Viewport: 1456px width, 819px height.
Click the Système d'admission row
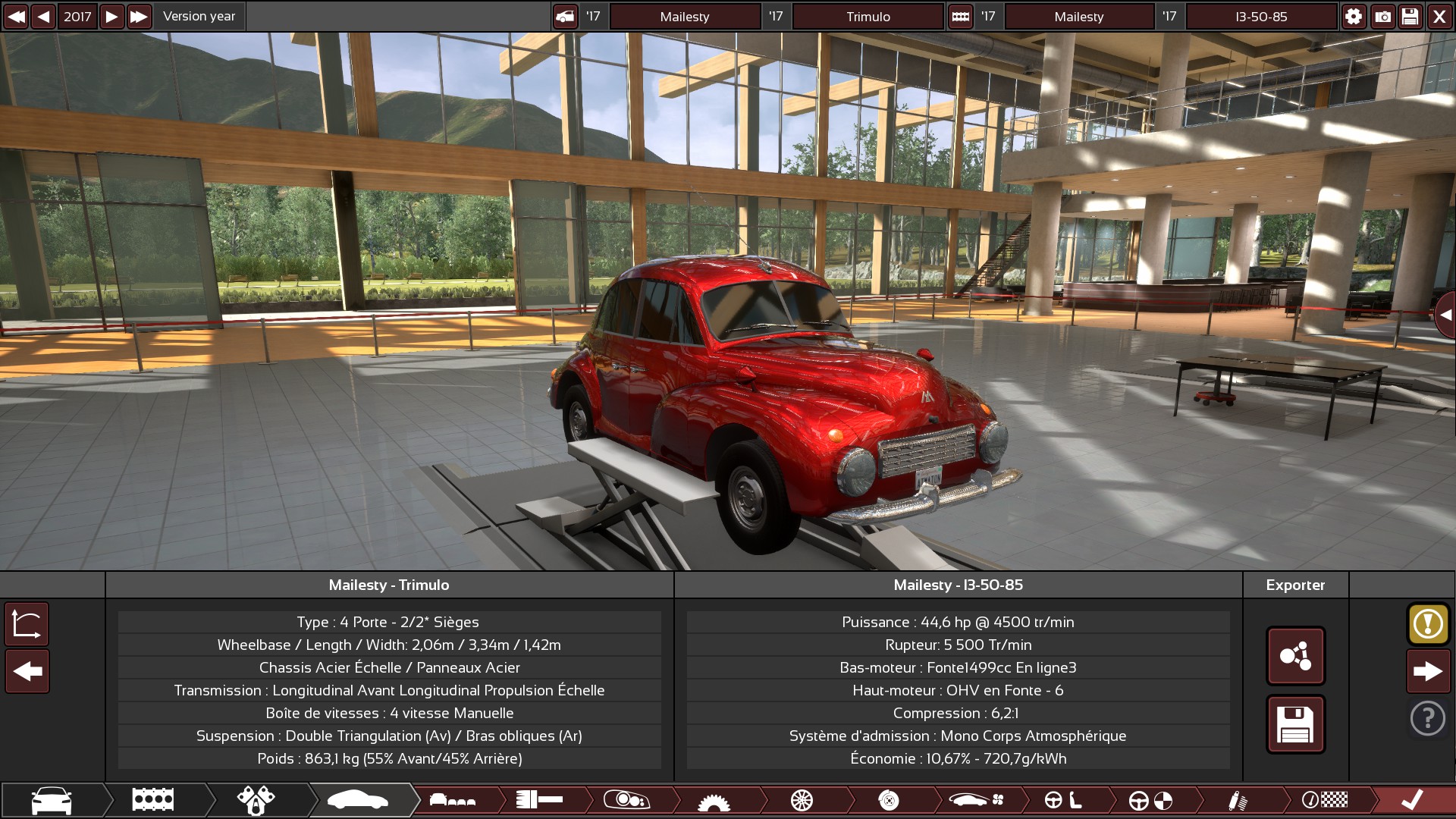pyautogui.click(x=958, y=736)
